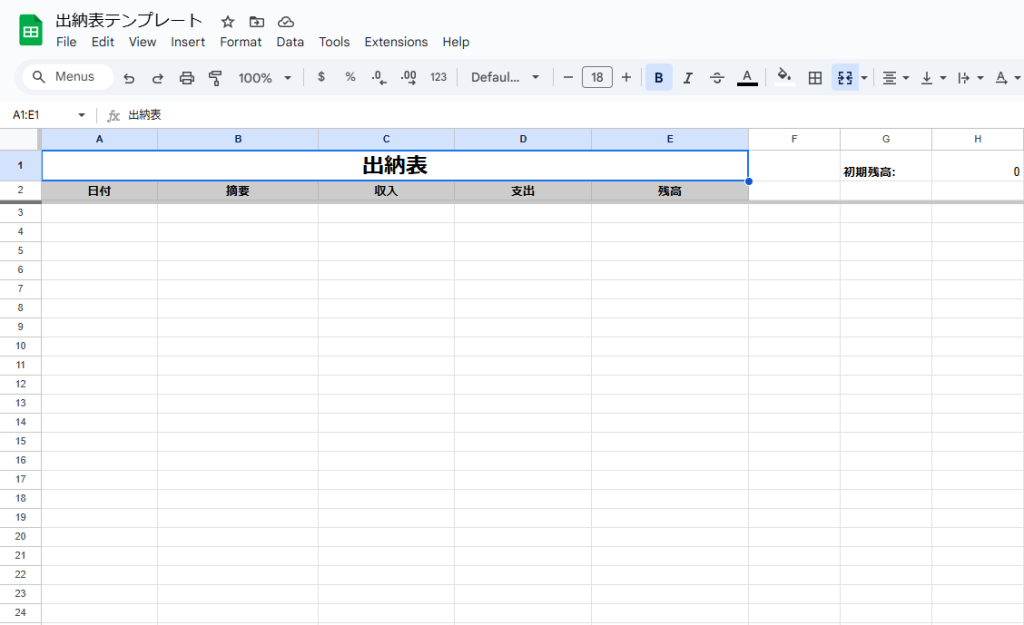Image resolution: width=1024 pixels, height=625 pixels.
Task: Star this document with the star icon
Action: pyautogui.click(x=228, y=21)
